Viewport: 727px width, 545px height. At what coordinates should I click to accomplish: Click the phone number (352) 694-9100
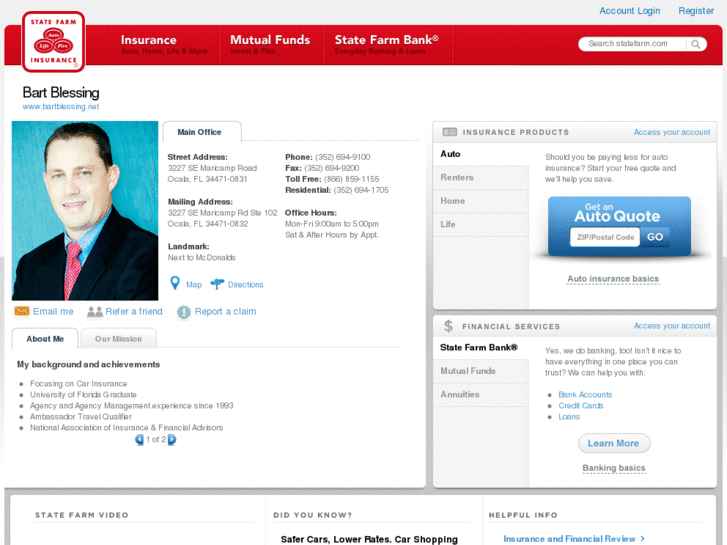pos(343,157)
